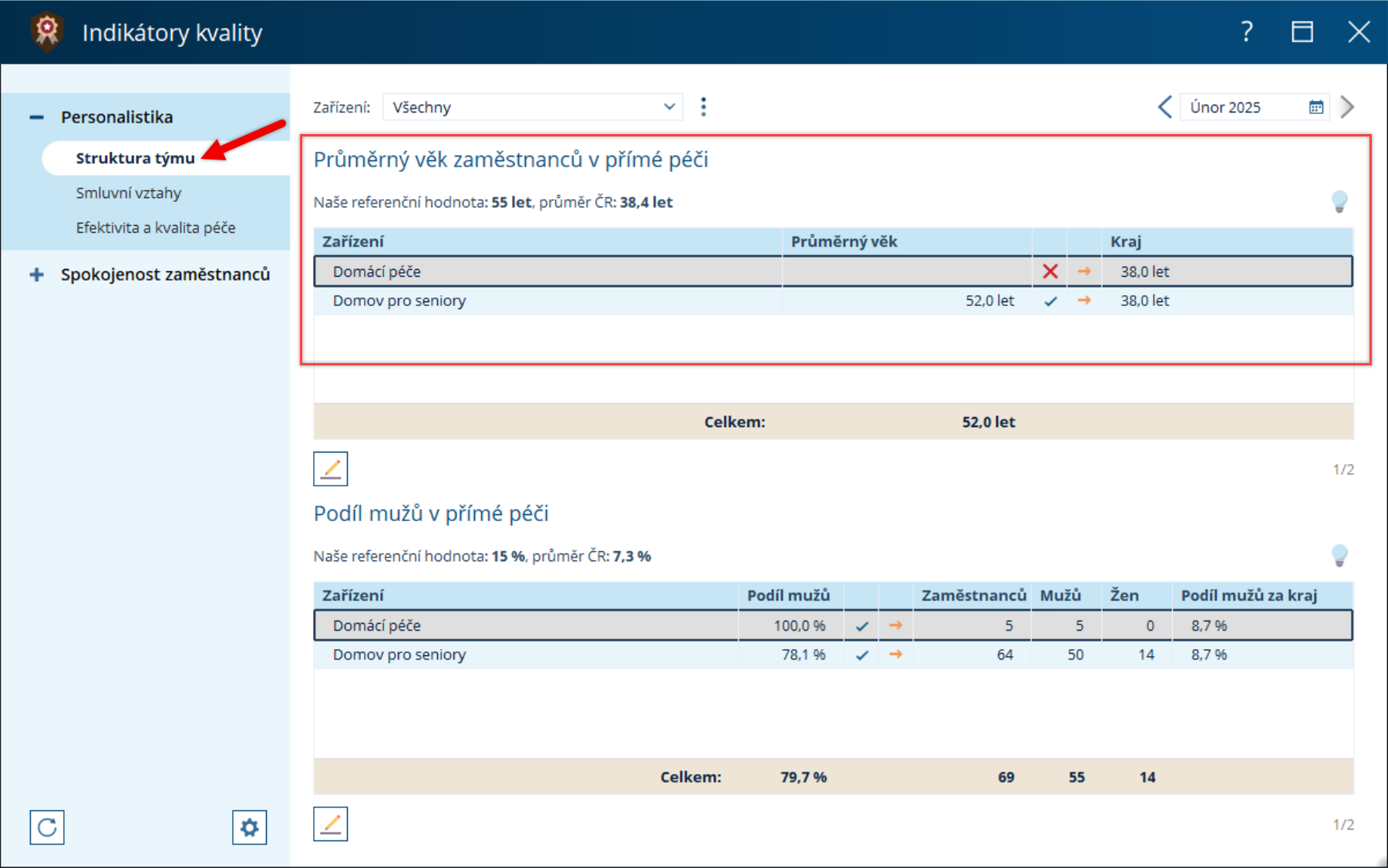
Task: Select Domov pro seniory row in average age table
Action: tap(833, 301)
